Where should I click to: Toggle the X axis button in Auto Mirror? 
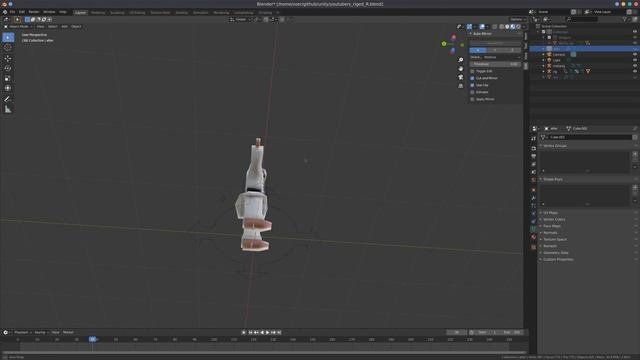coord(478,50)
